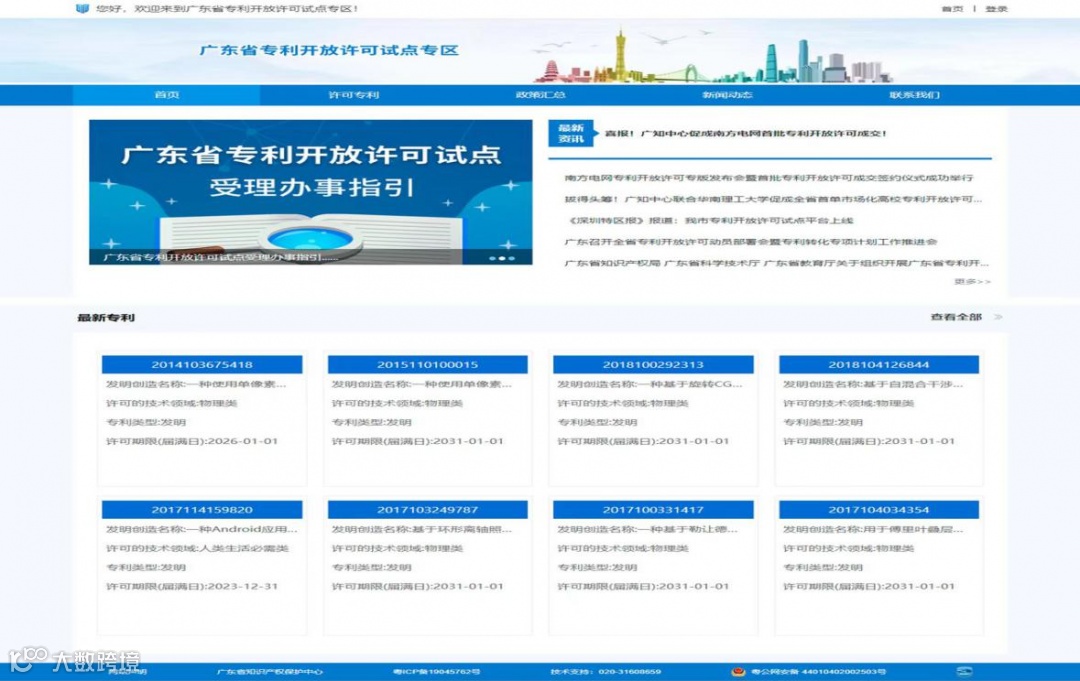Click 查看全部 in the latest patents section
The height and width of the screenshot is (681, 1080).
tap(956, 317)
